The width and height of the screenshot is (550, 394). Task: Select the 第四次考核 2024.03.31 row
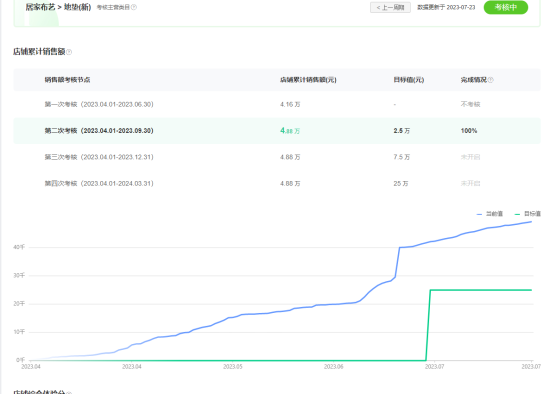277,183
